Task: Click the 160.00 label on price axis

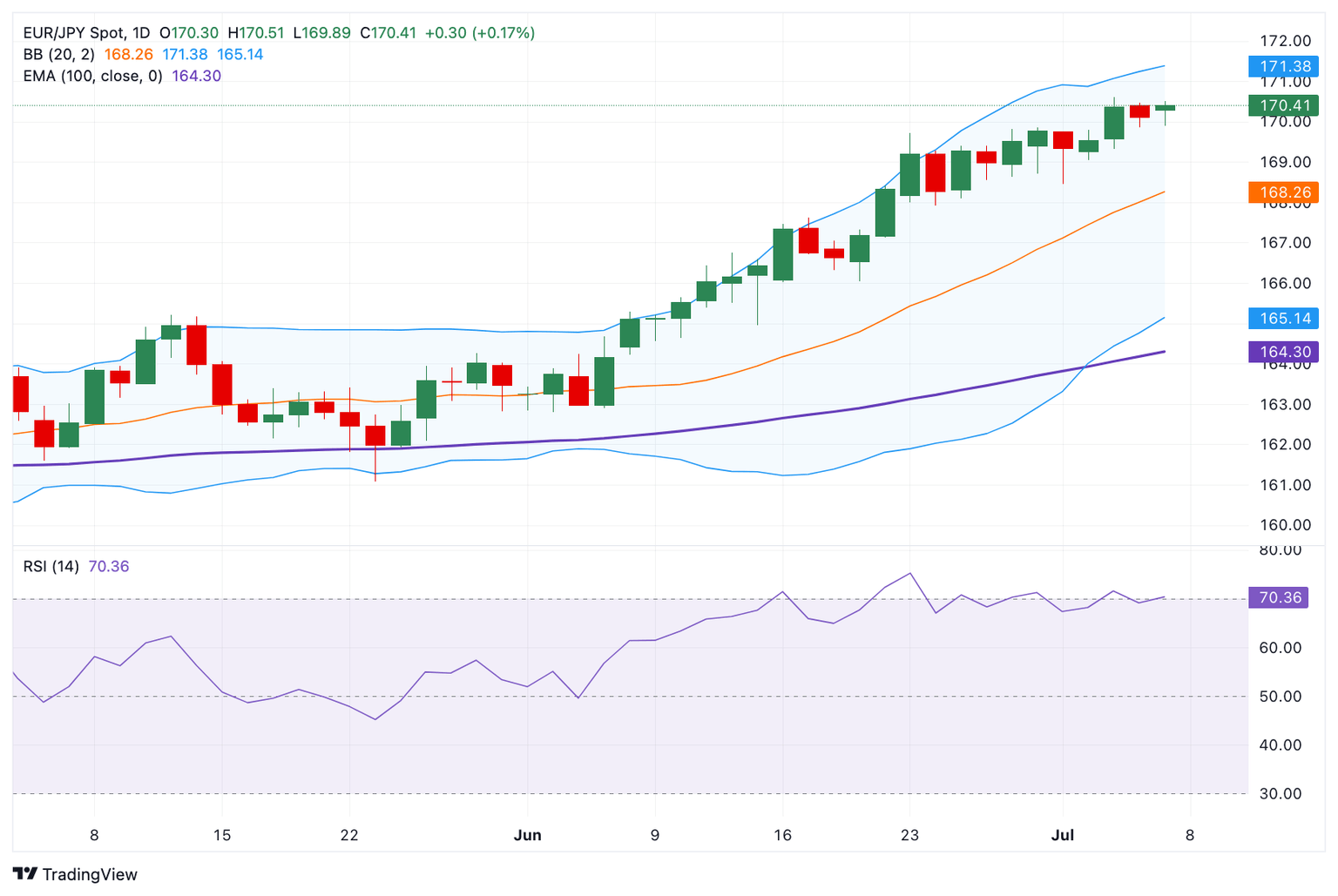Action: (x=1285, y=524)
